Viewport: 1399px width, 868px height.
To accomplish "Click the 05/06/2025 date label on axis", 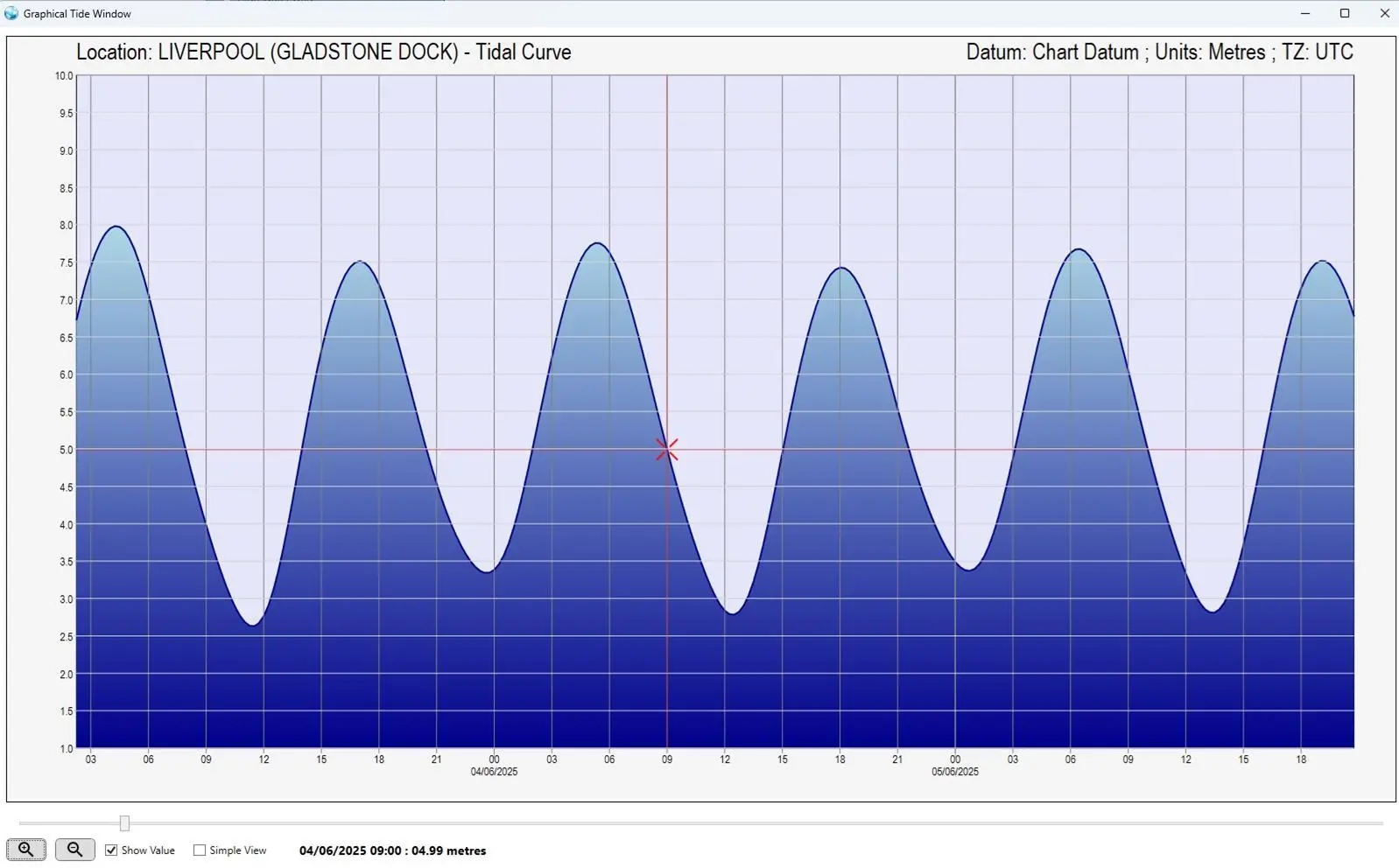I will [955, 772].
